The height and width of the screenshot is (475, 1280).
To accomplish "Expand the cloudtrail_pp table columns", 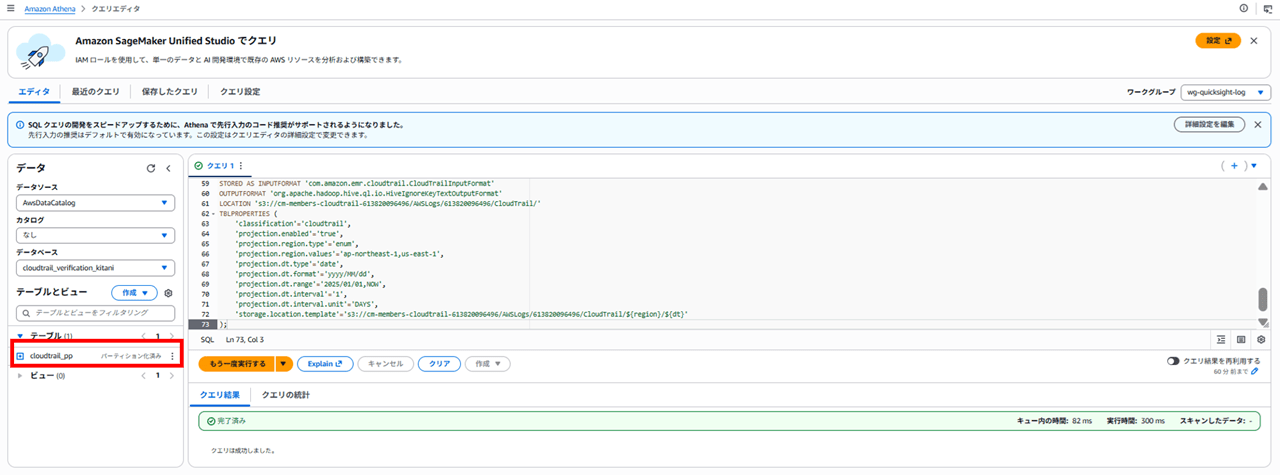I will tap(20, 356).
